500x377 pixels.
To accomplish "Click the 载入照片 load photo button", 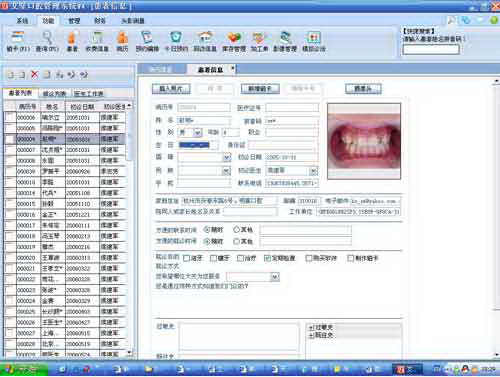I will [171, 89].
